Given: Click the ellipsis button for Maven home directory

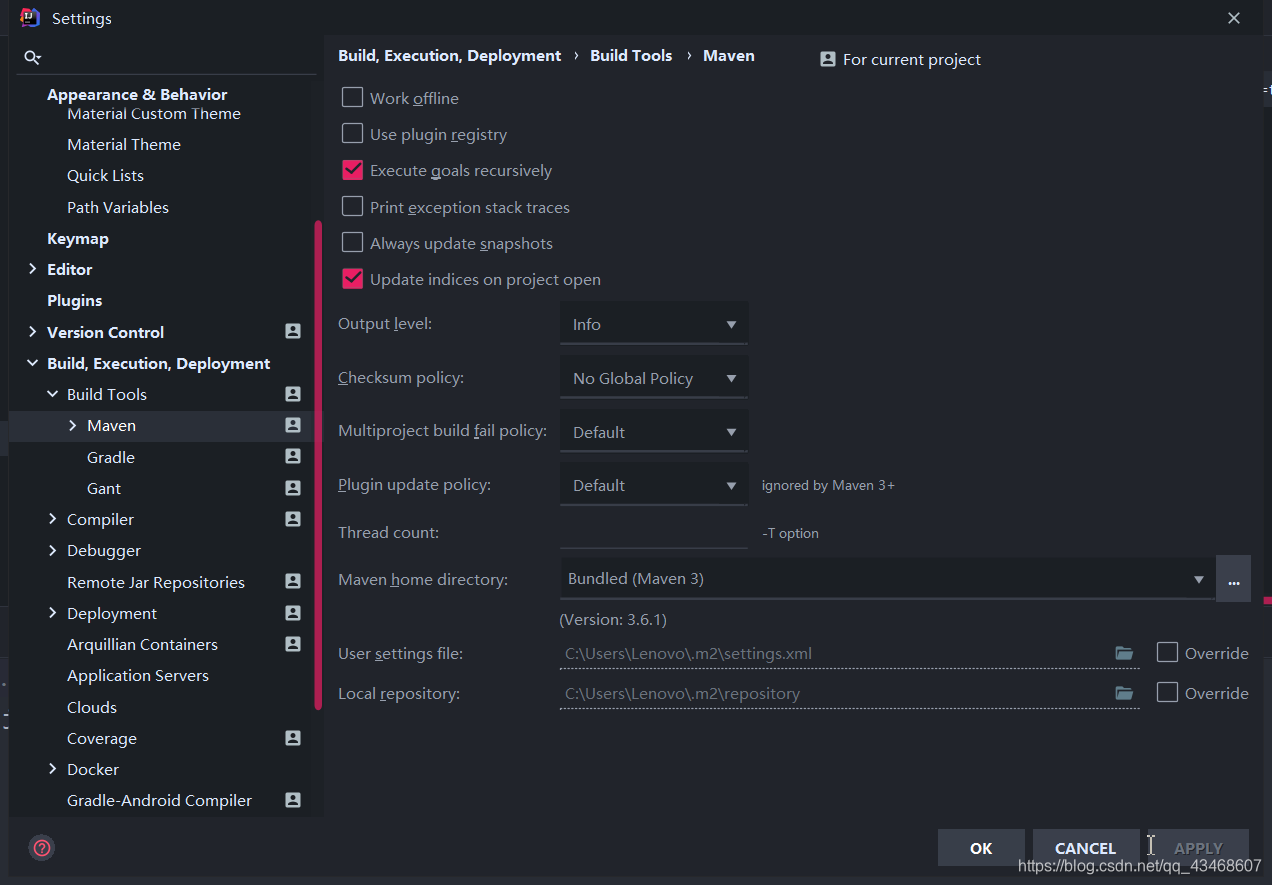Looking at the screenshot, I should click(x=1233, y=580).
